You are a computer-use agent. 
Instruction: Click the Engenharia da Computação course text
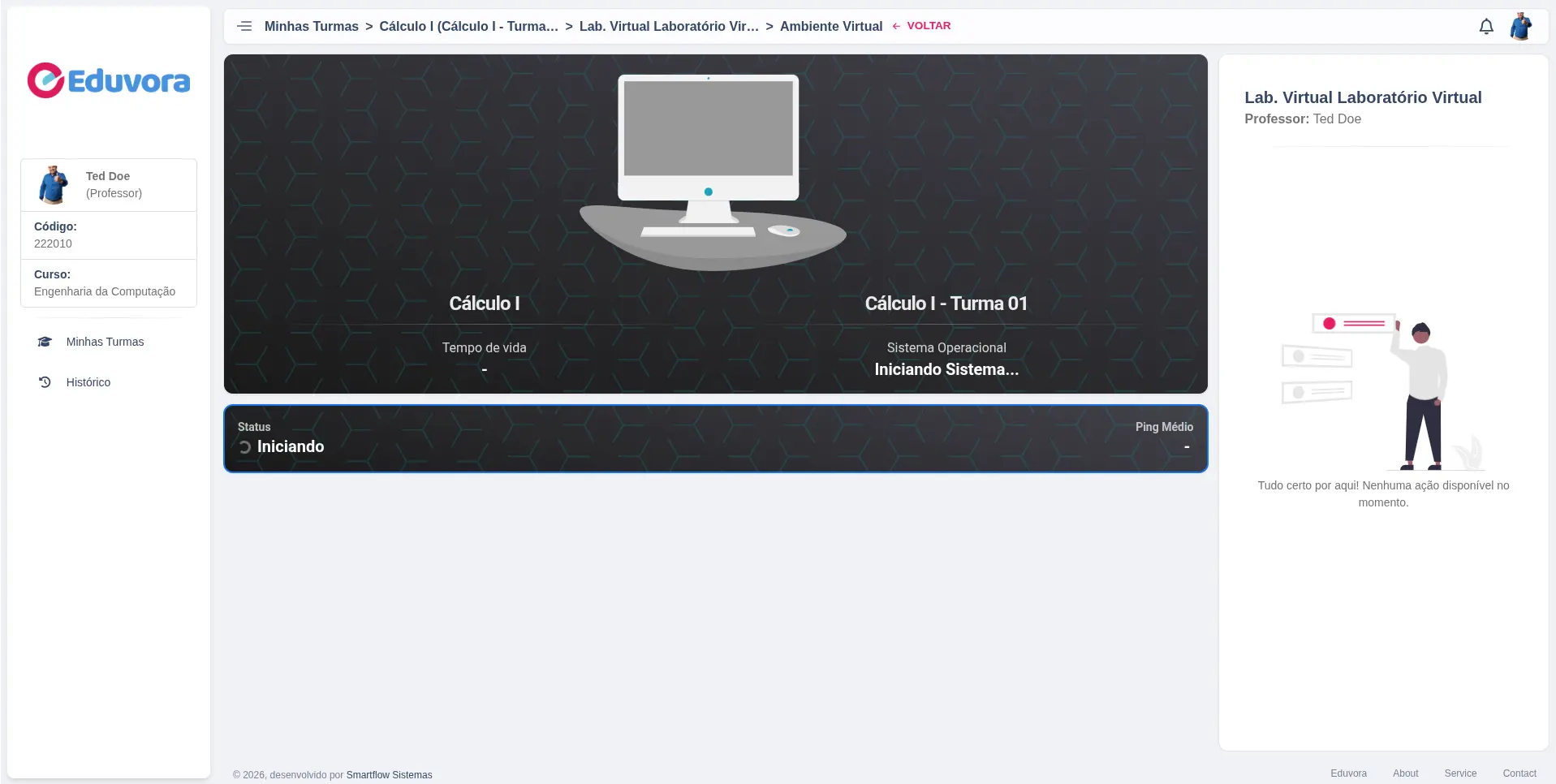[x=105, y=291]
